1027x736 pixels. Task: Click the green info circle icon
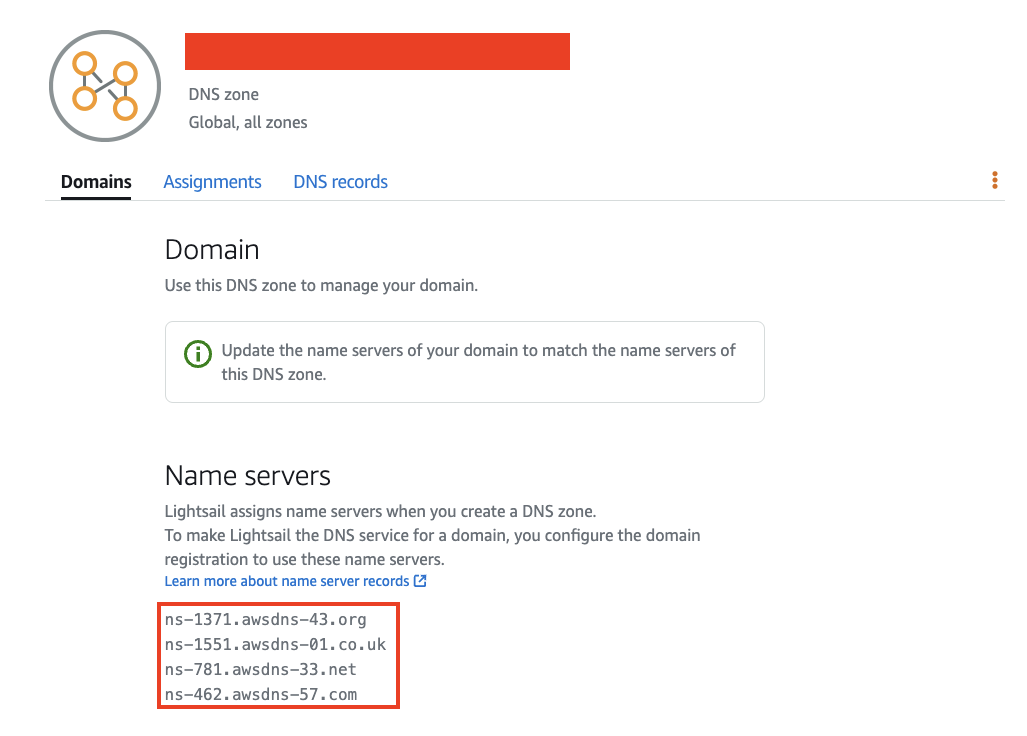[x=198, y=354]
